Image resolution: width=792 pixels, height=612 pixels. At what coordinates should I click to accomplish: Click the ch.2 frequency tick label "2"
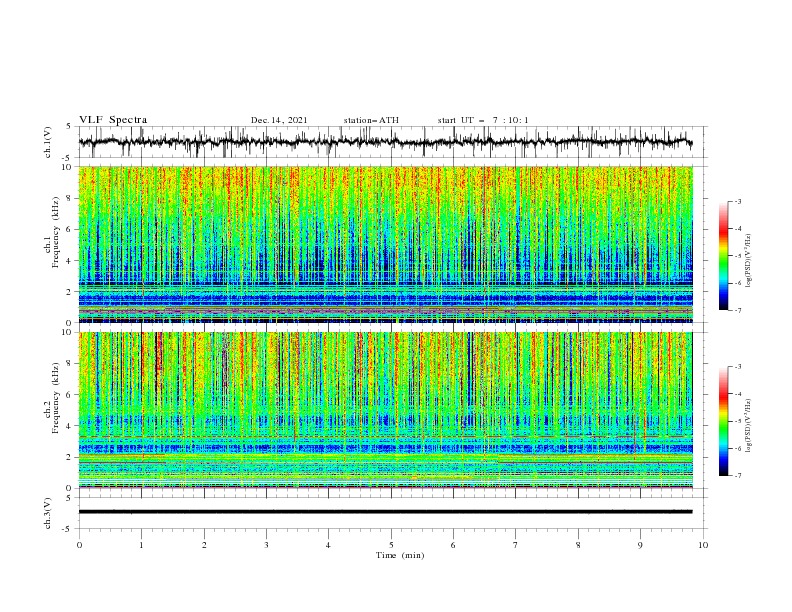(x=70, y=457)
